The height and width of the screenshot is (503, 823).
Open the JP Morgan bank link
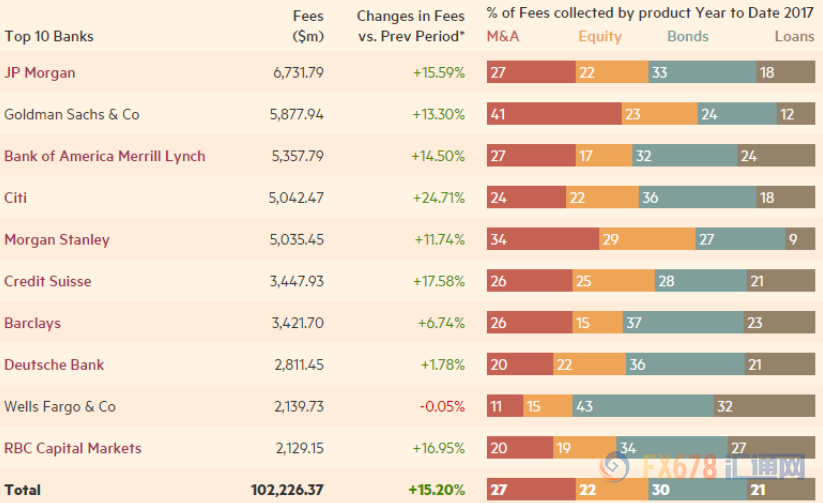[x=40, y=72]
